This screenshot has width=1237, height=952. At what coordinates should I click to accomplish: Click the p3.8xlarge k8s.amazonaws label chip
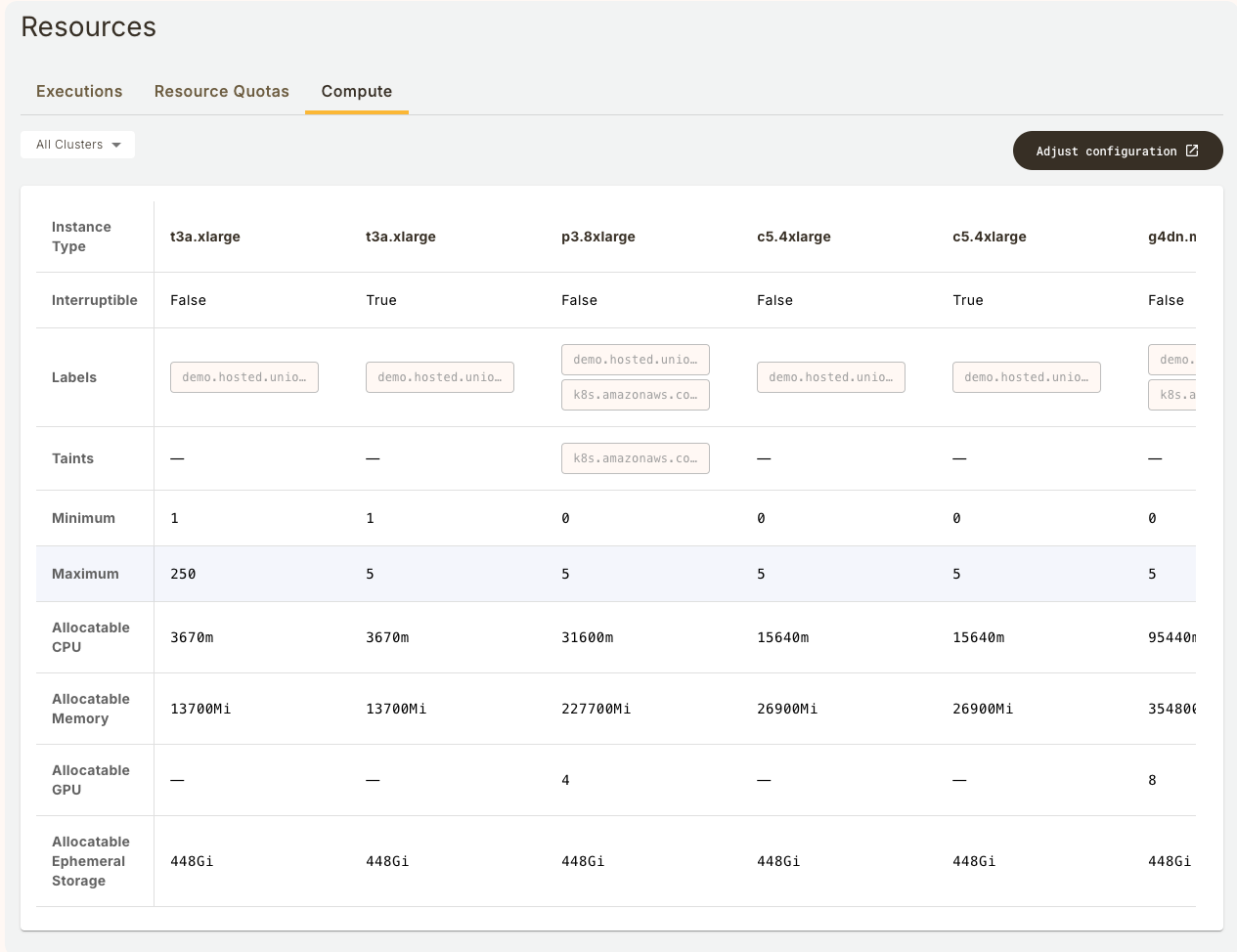[635, 395]
